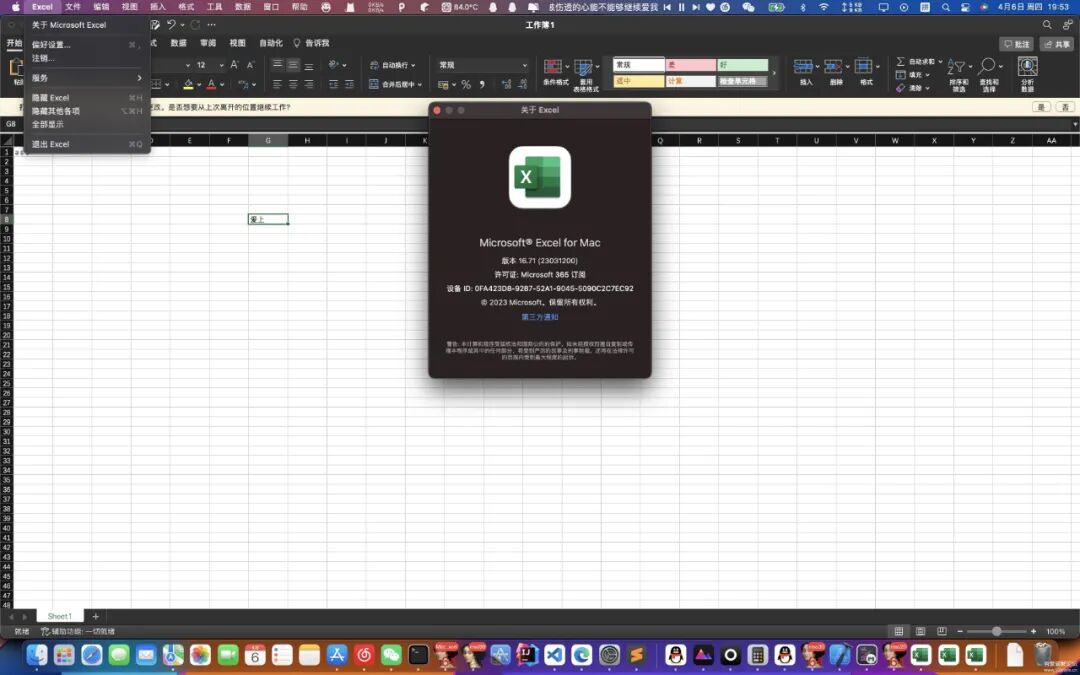Viewport: 1080px width, 675px height.
Task: Click 否 in the recovery message bar
Action: pyautogui.click(x=1066, y=107)
